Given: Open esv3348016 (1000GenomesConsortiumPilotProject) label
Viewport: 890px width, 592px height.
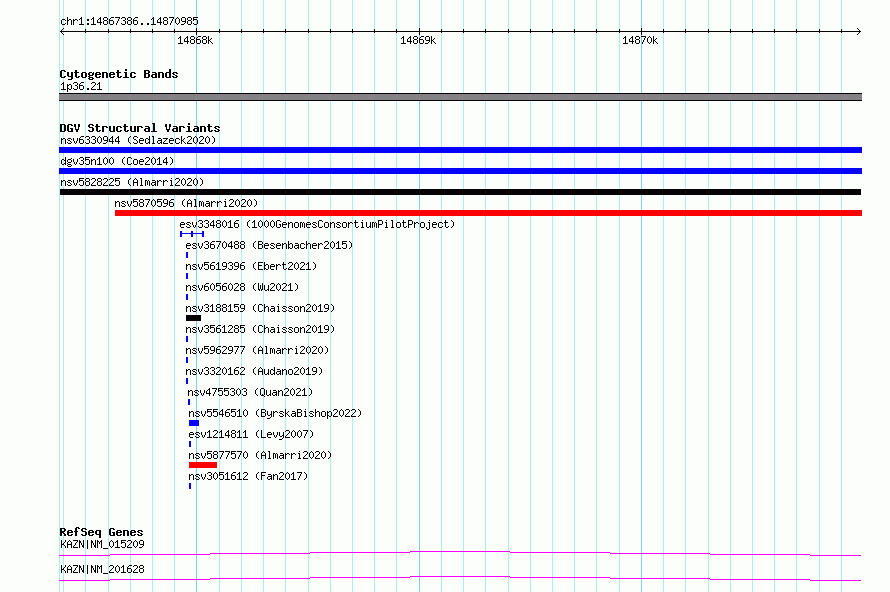Looking at the screenshot, I should [317, 224].
